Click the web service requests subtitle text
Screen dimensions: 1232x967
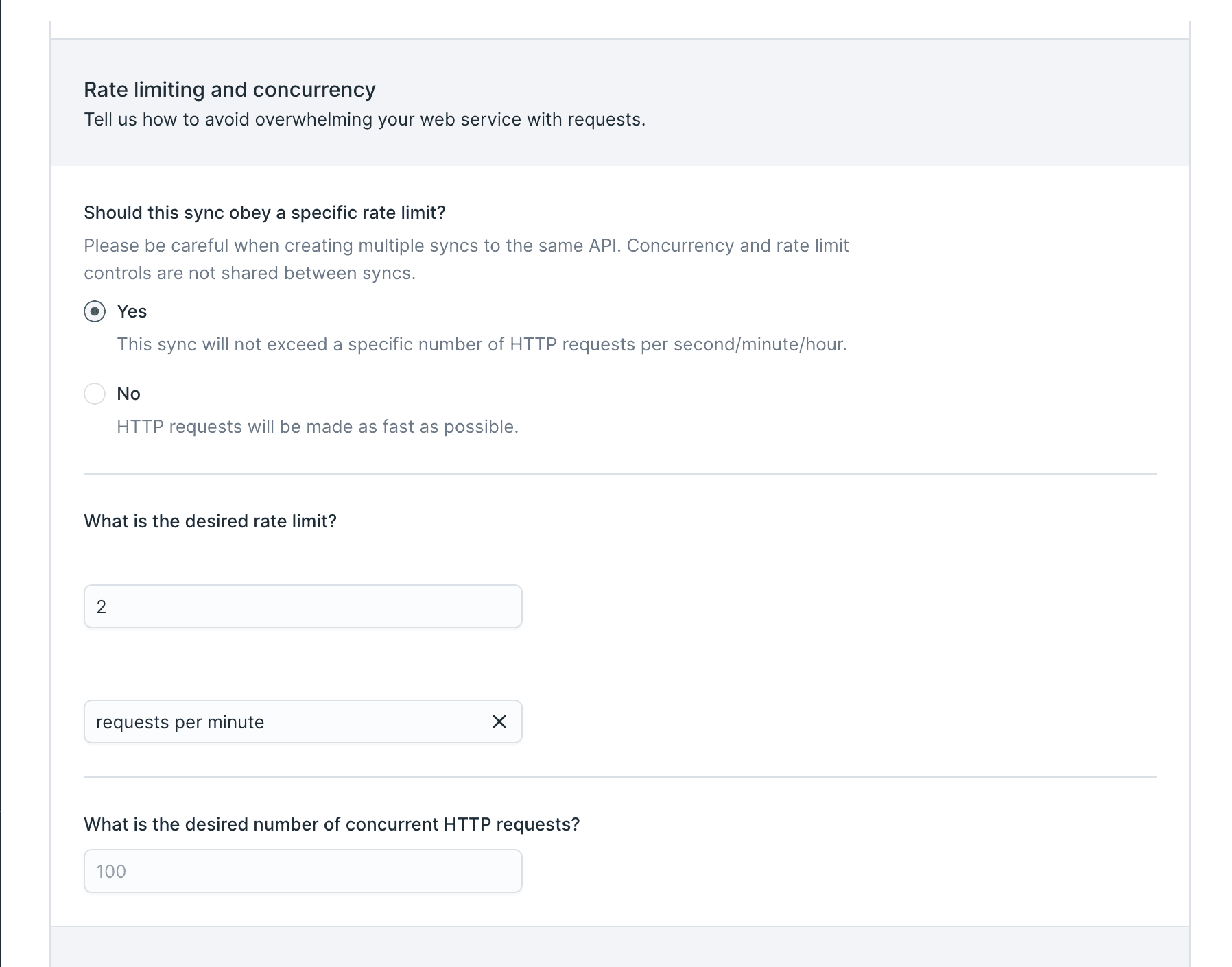tap(364, 119)
